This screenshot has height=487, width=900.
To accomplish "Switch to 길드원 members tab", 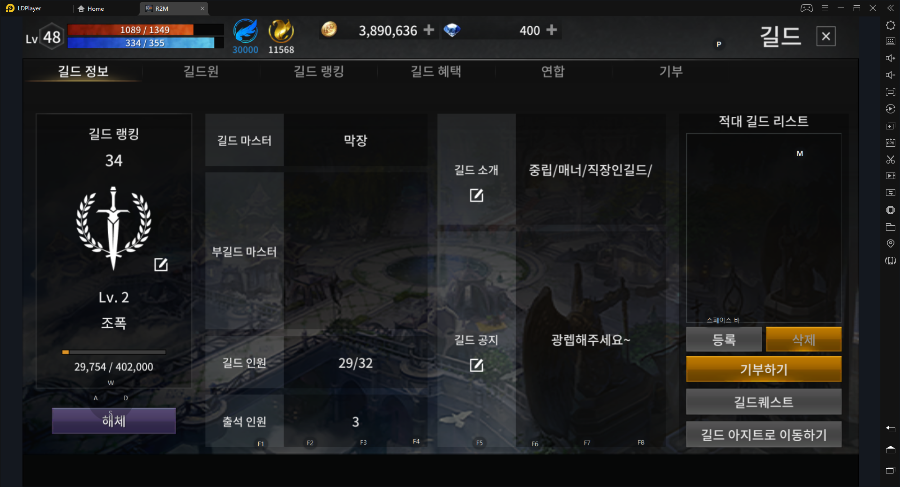I will 201,71.
